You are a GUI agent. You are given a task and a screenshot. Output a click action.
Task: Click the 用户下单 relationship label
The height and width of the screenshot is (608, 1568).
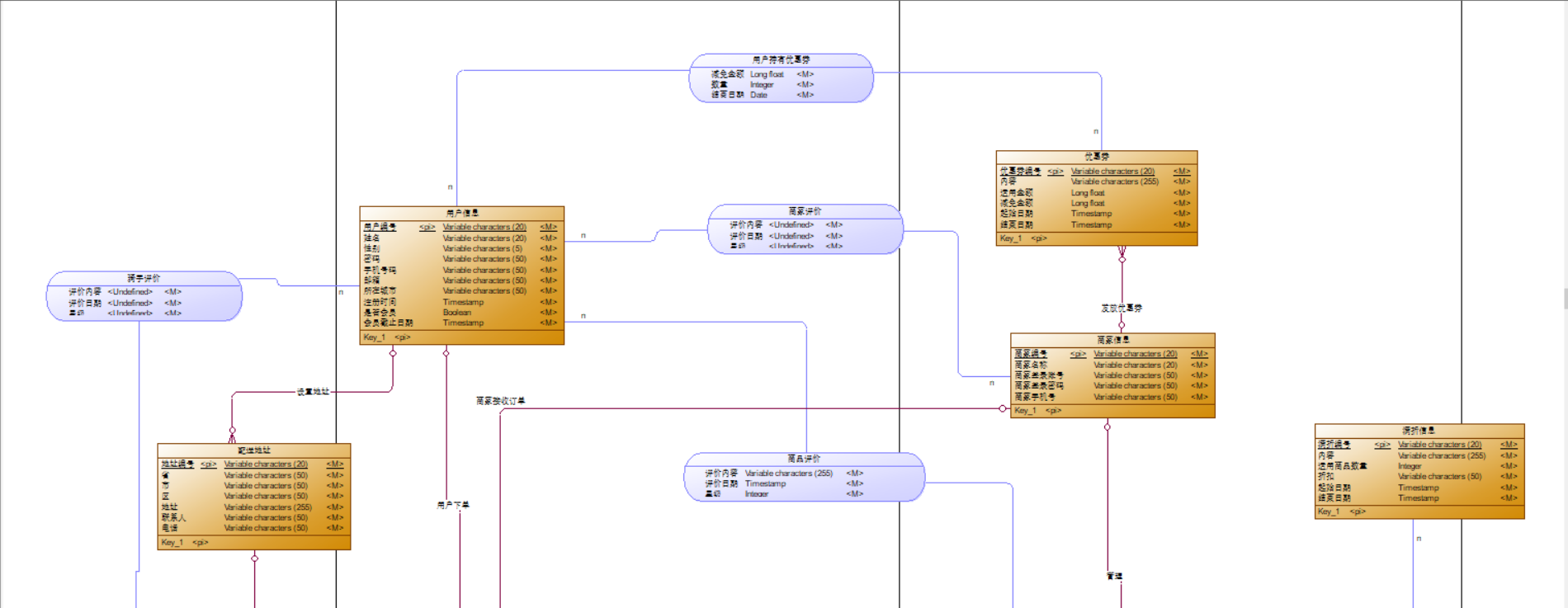(x=453, y=505)
